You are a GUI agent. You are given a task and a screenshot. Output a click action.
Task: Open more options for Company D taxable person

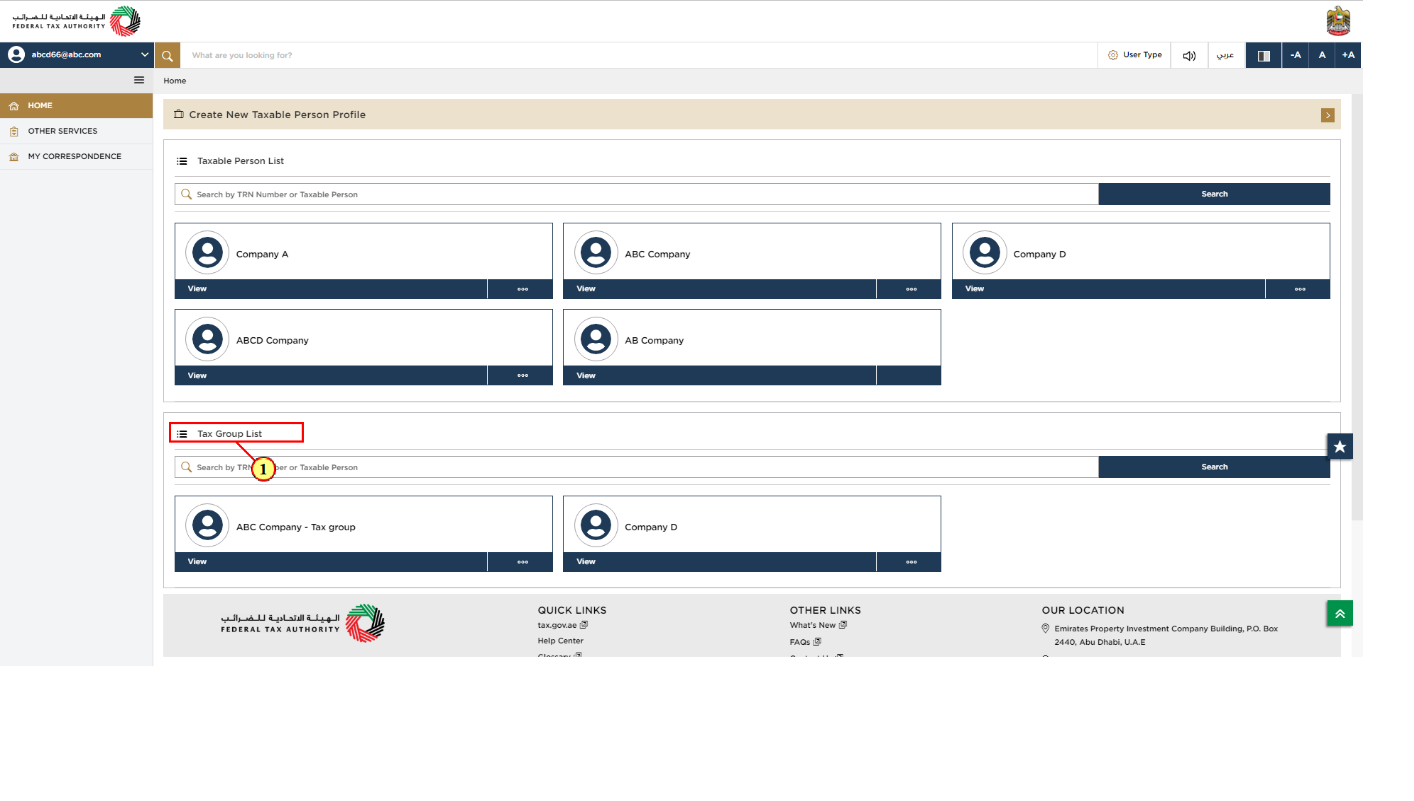pos(1298,289)
